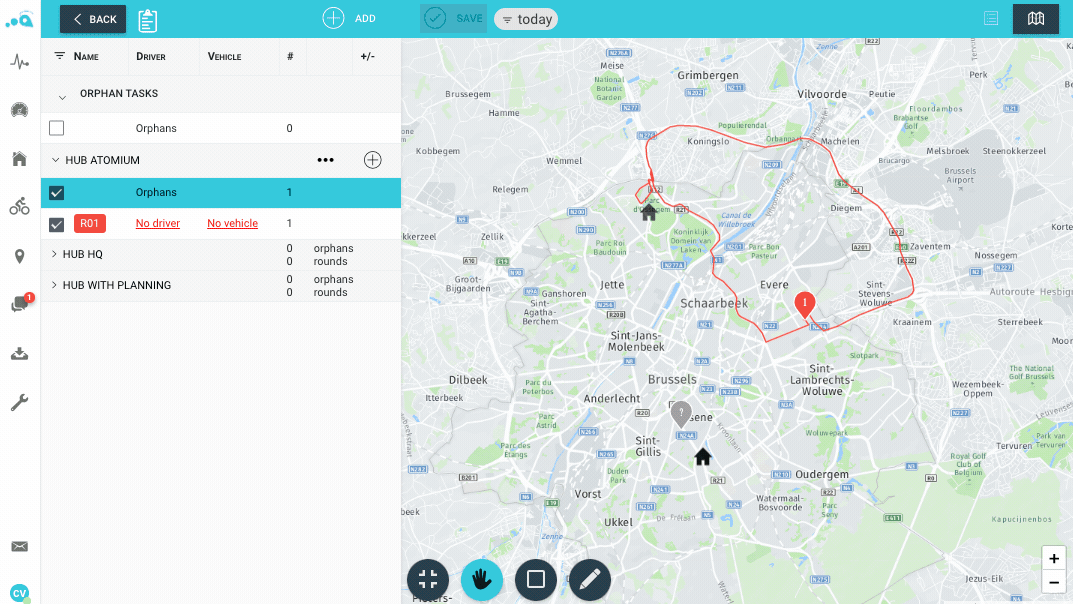1073x604 pixels.
Task: Open the three-dot menu for Hub Atomium
Action: point(326,160)
